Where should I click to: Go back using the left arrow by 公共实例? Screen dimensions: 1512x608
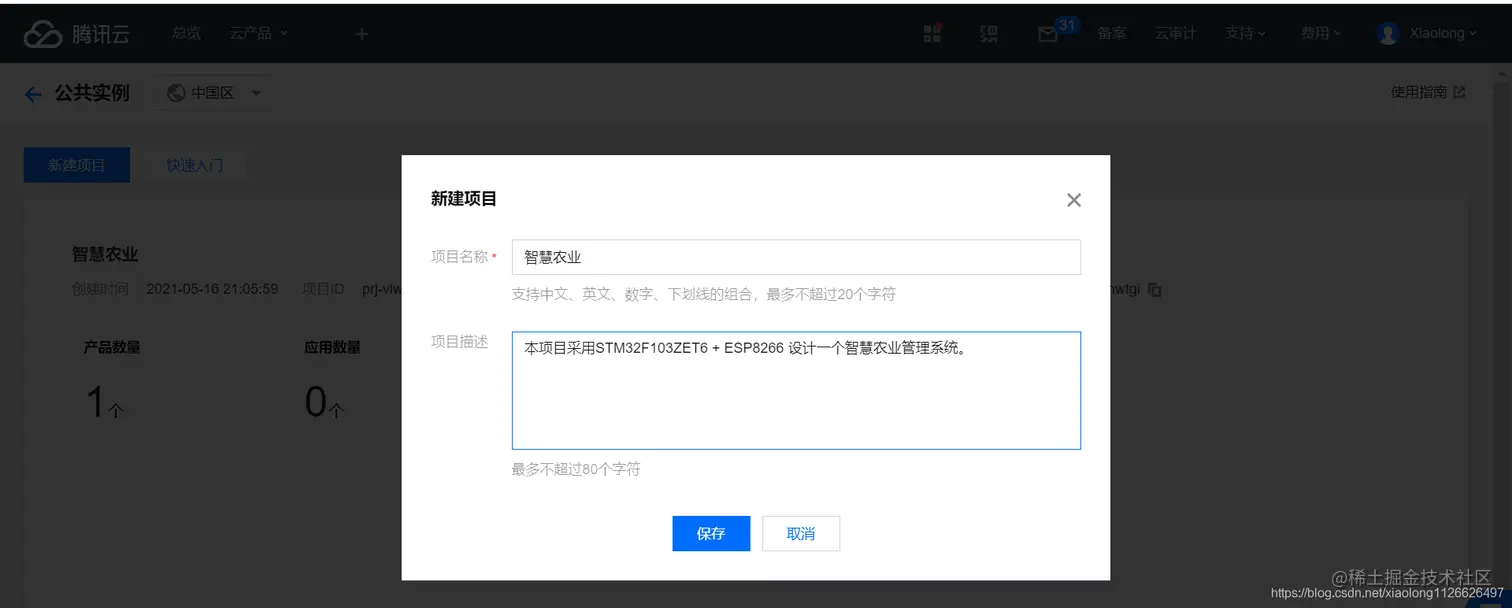coord(33,94)
